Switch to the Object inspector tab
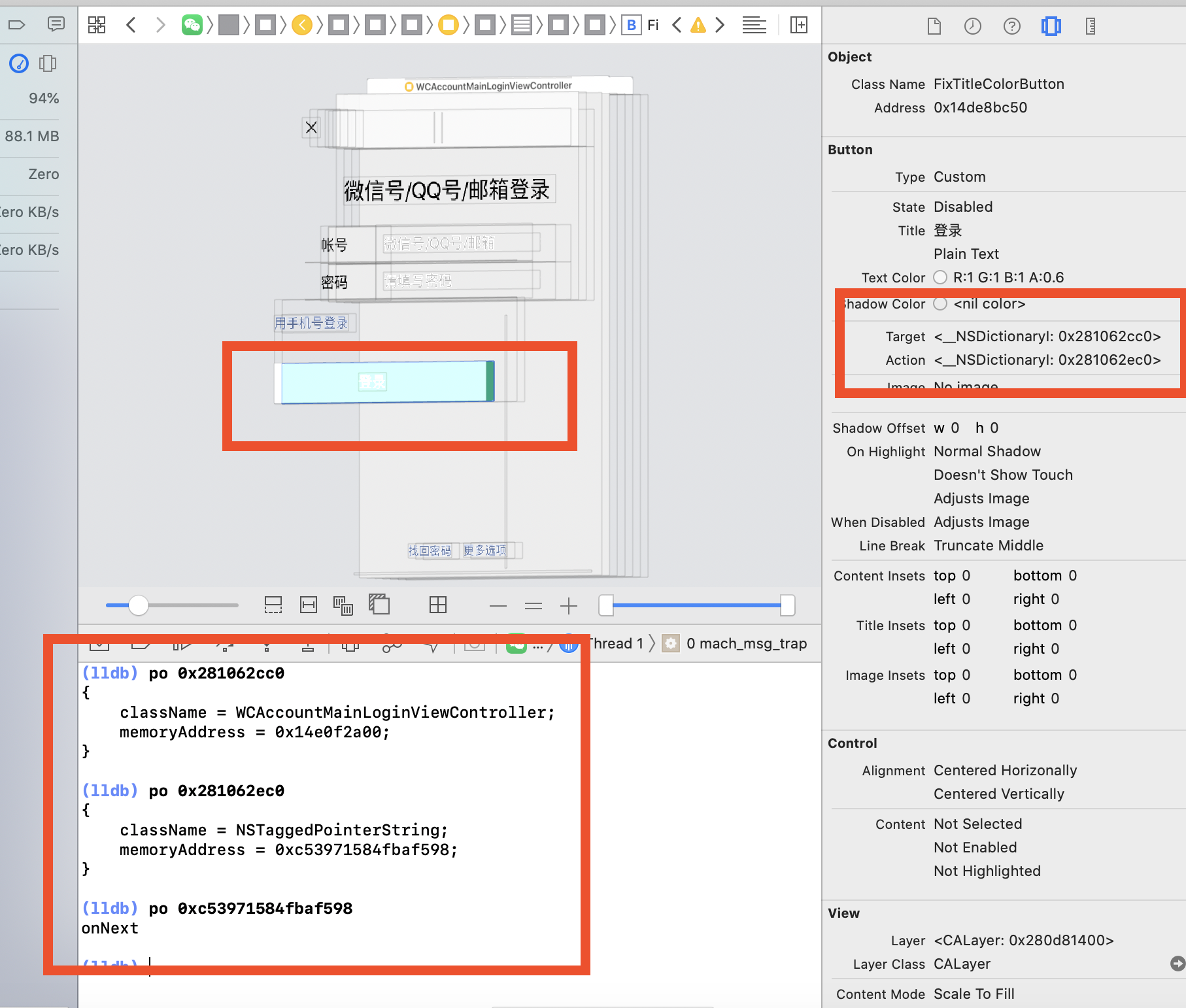Screen dimensions: 1186x1008 [1051, 26]
